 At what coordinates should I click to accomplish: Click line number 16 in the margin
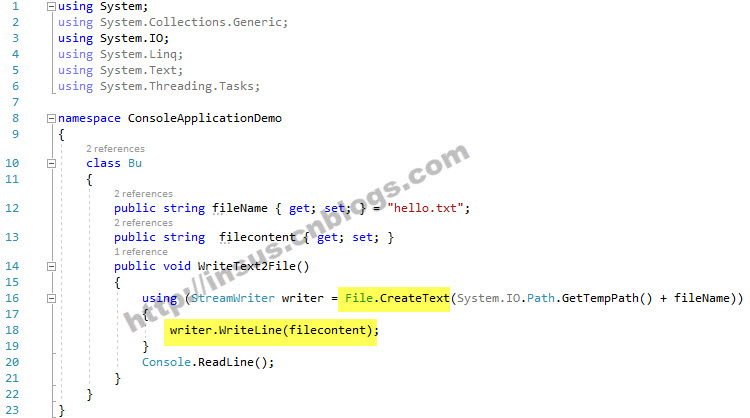(x=12, y=298)
